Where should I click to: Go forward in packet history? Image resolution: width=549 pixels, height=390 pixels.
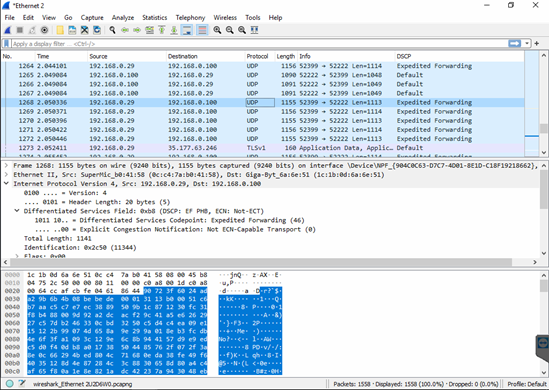(137, 30)
